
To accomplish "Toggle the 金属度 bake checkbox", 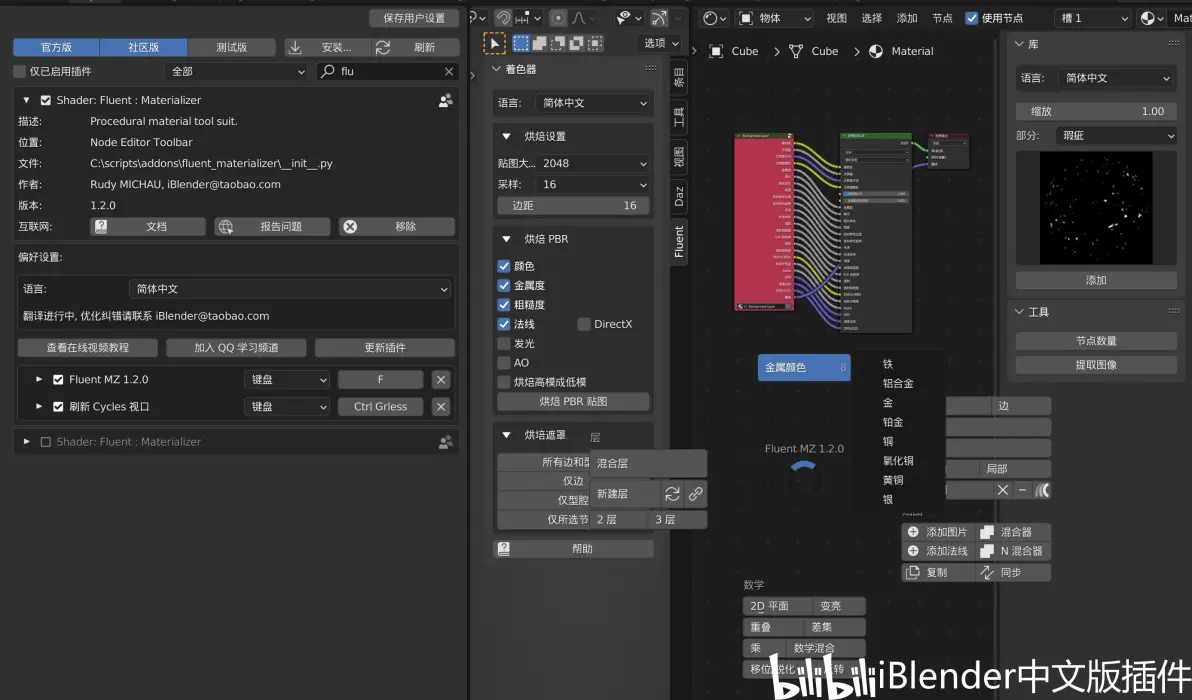I will [503, 285].
